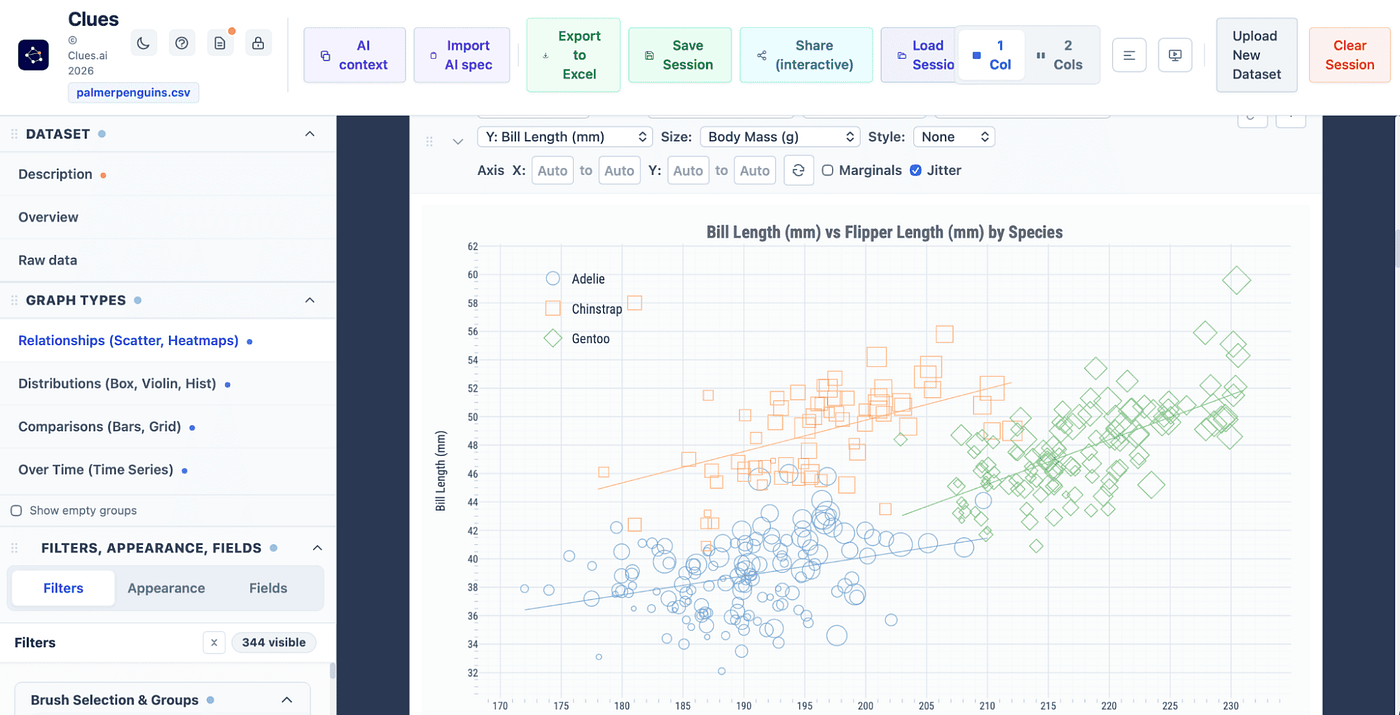Clear filters with the x icon
The width and height of the screenshot is (1400, 715).
click(x=213, y=642)
